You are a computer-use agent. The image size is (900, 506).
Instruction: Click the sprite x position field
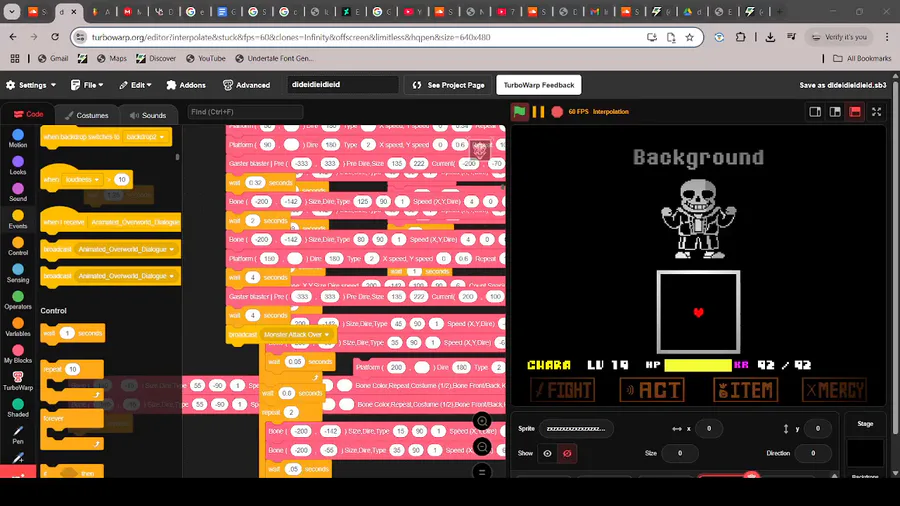(709, 429)
